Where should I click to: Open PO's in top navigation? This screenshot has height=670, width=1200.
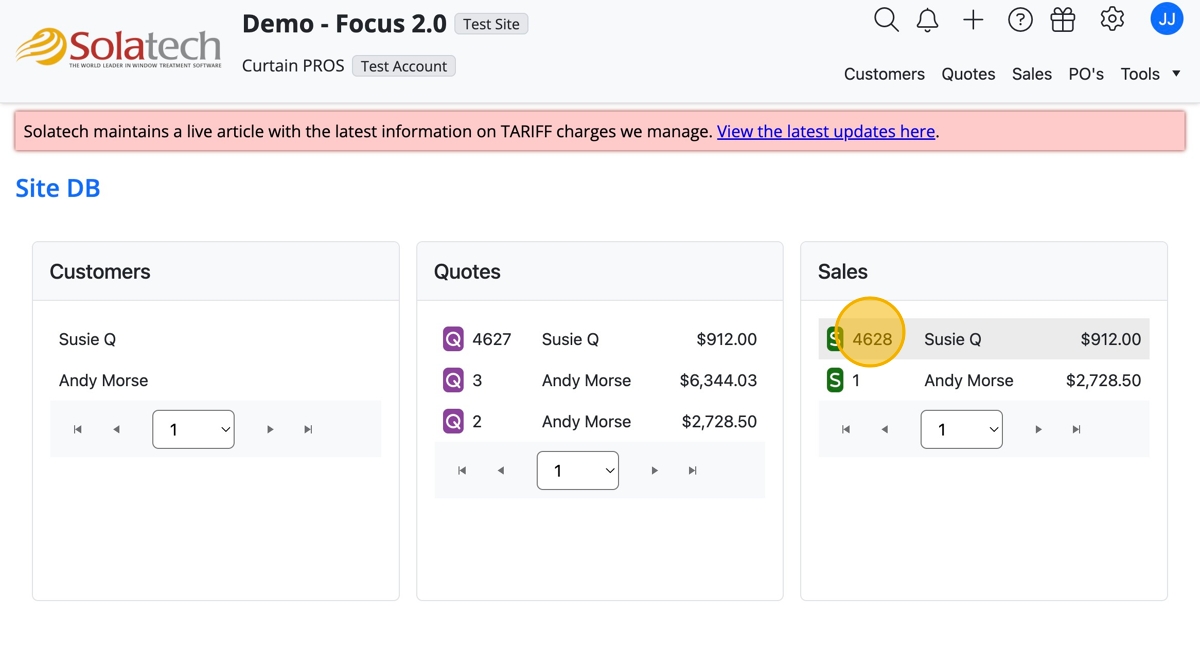click(x=1086, y=74)
